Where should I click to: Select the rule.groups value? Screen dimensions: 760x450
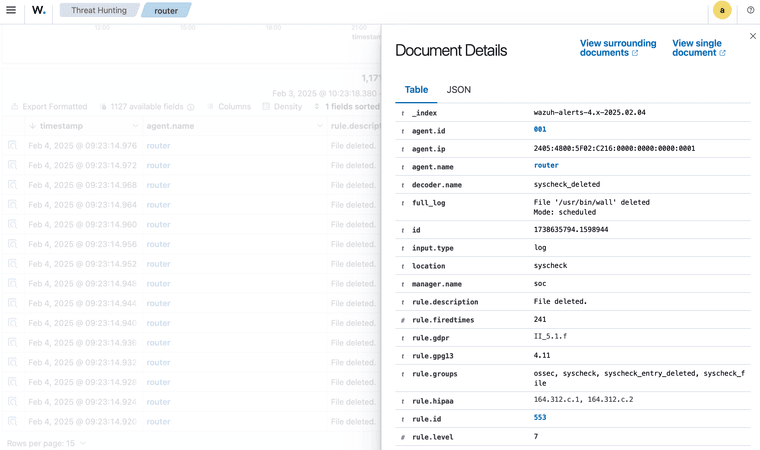[639, 378]
